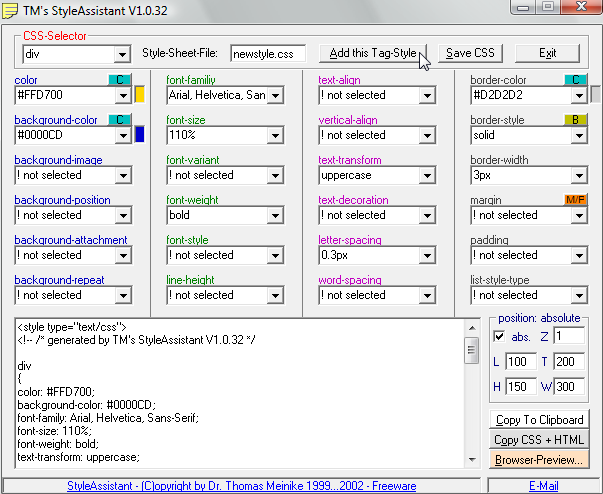The image size is (603, 494).
Task: Open the text-decoration dropdown
Action: tap(427, 215)
